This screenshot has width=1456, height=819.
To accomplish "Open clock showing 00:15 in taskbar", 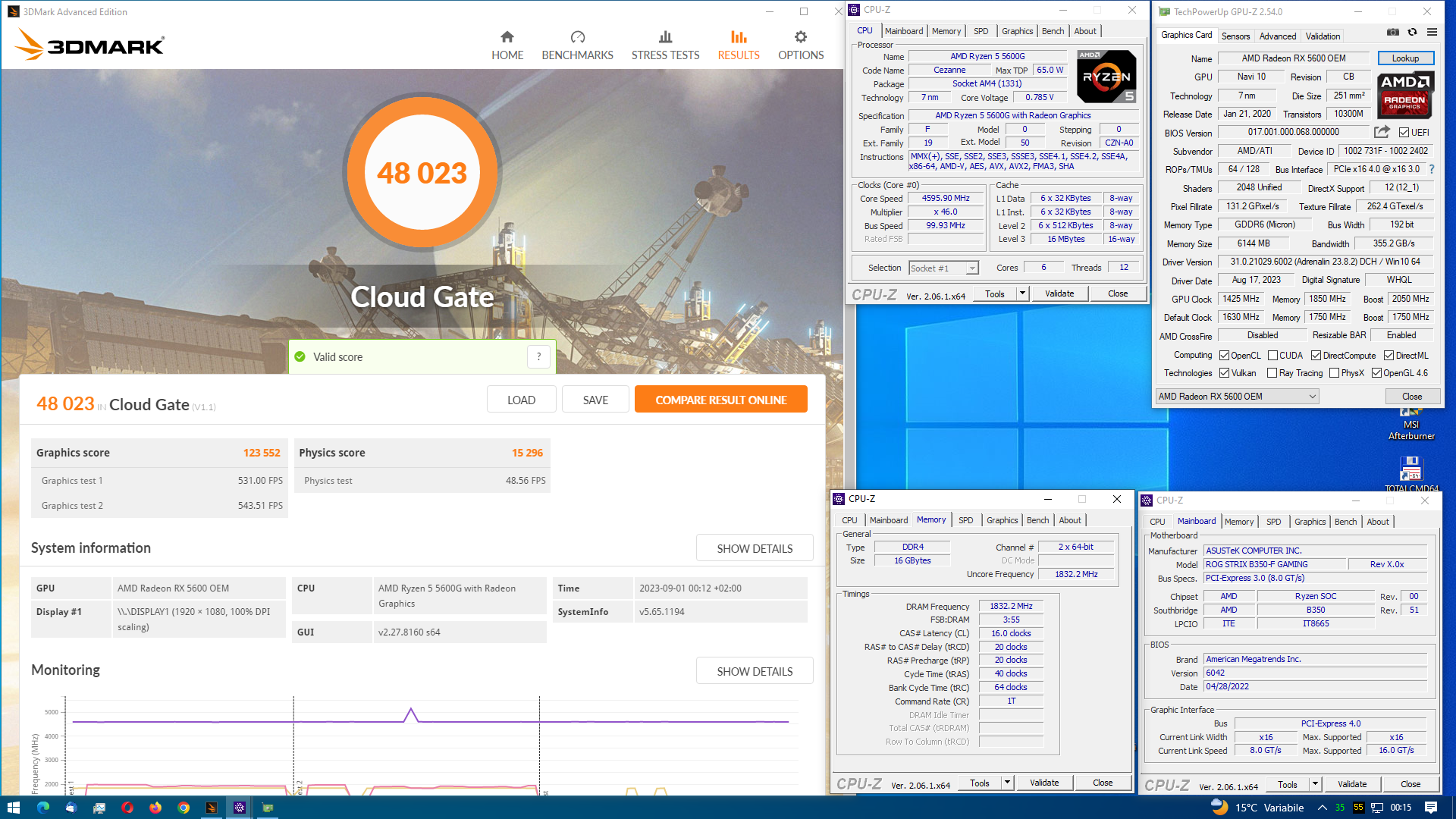I will pyautogui.click(x=1400, y=808).
